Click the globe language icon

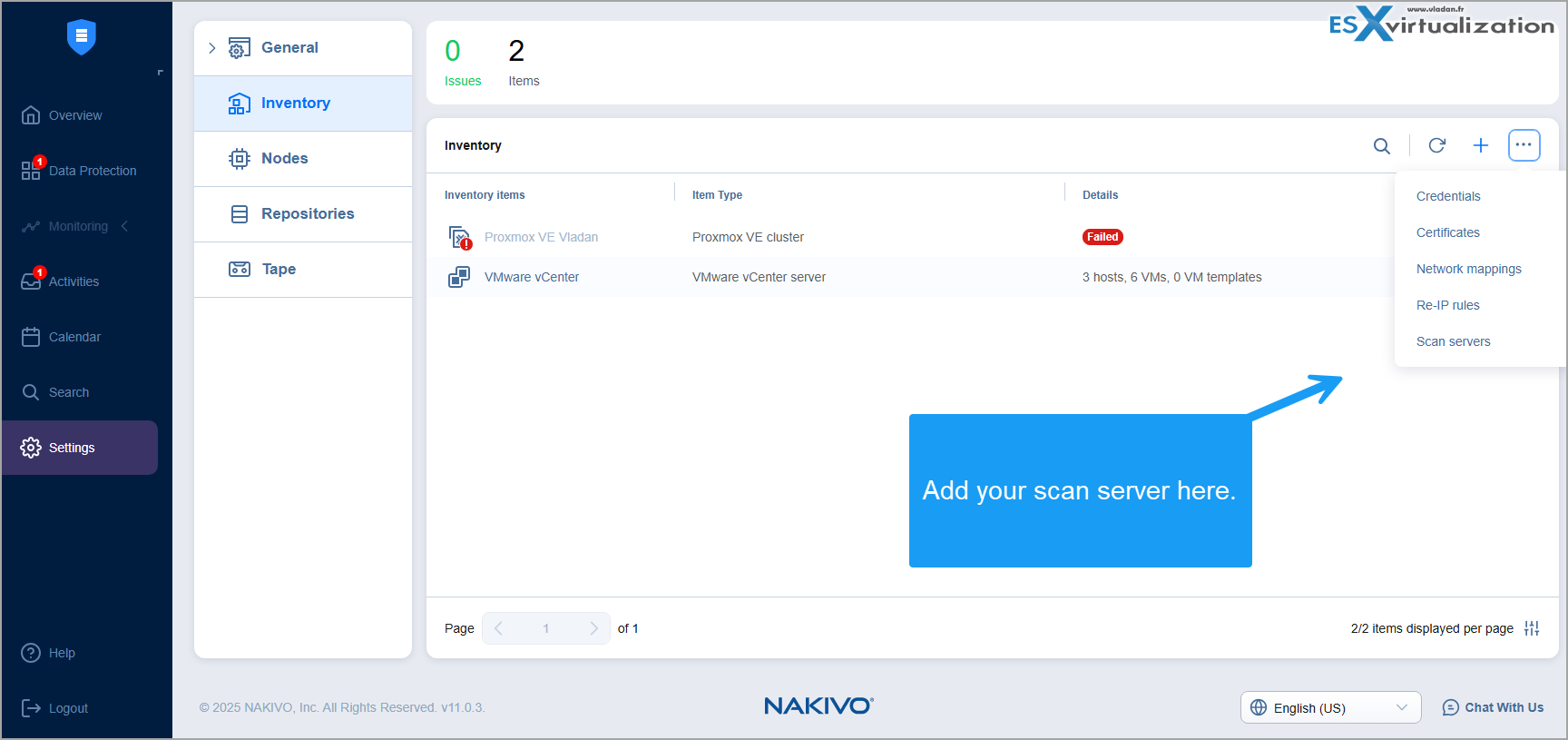[1259, 707]
